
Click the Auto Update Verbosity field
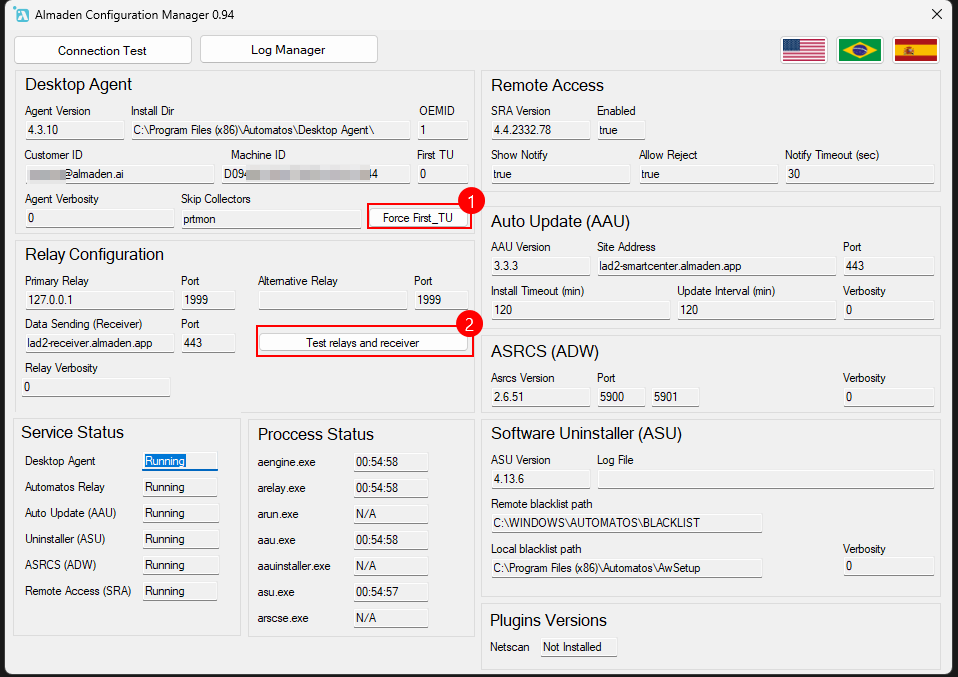[888, 310]
